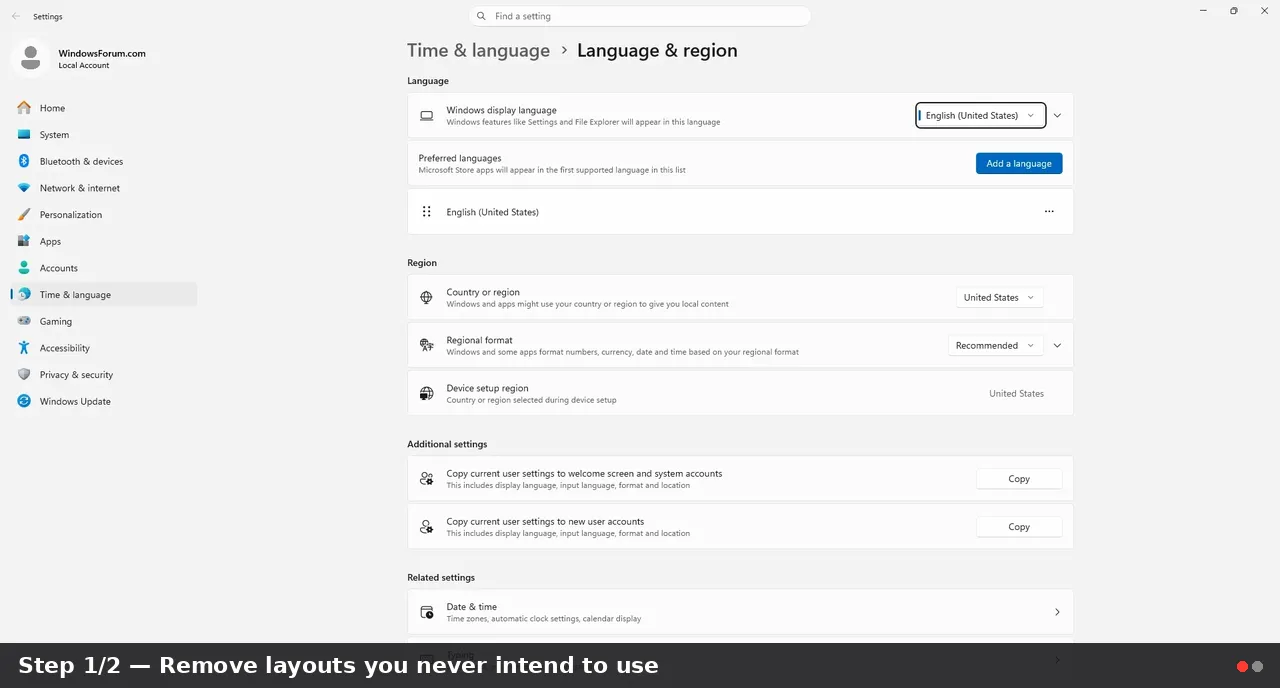Click the Add a language button

[x=1019, y=164]
